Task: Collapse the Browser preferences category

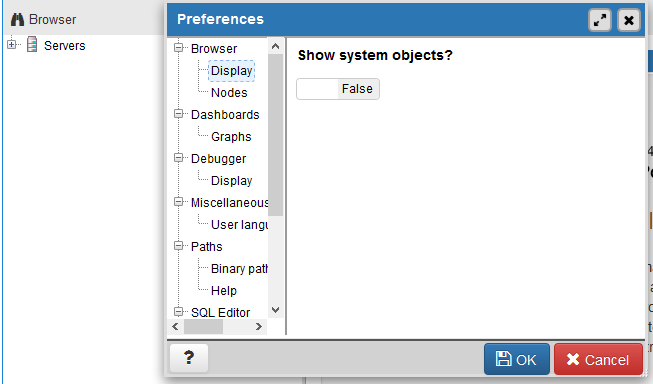Action: point(179,48)
